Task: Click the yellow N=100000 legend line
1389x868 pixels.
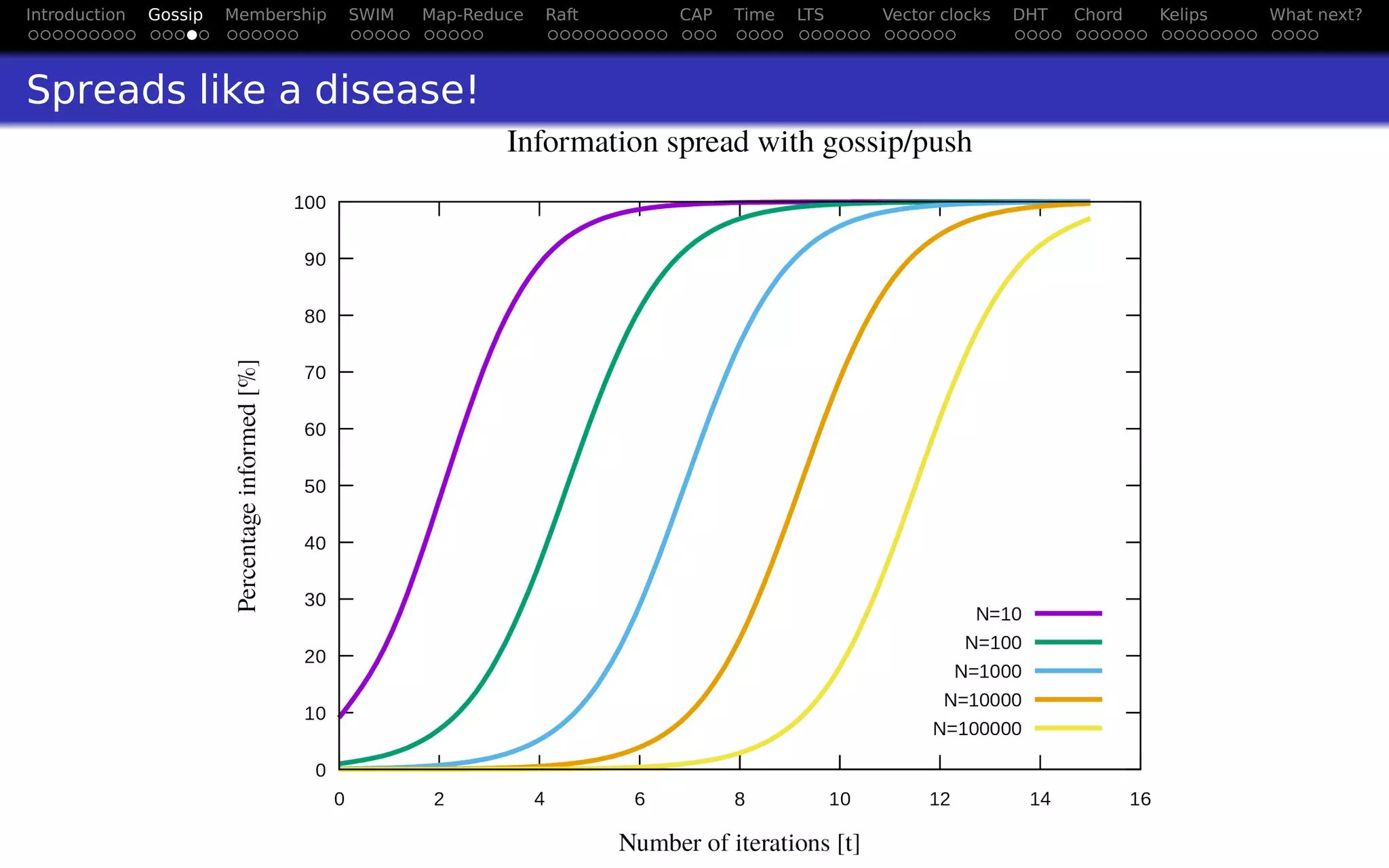Action: coord(1068,728)
